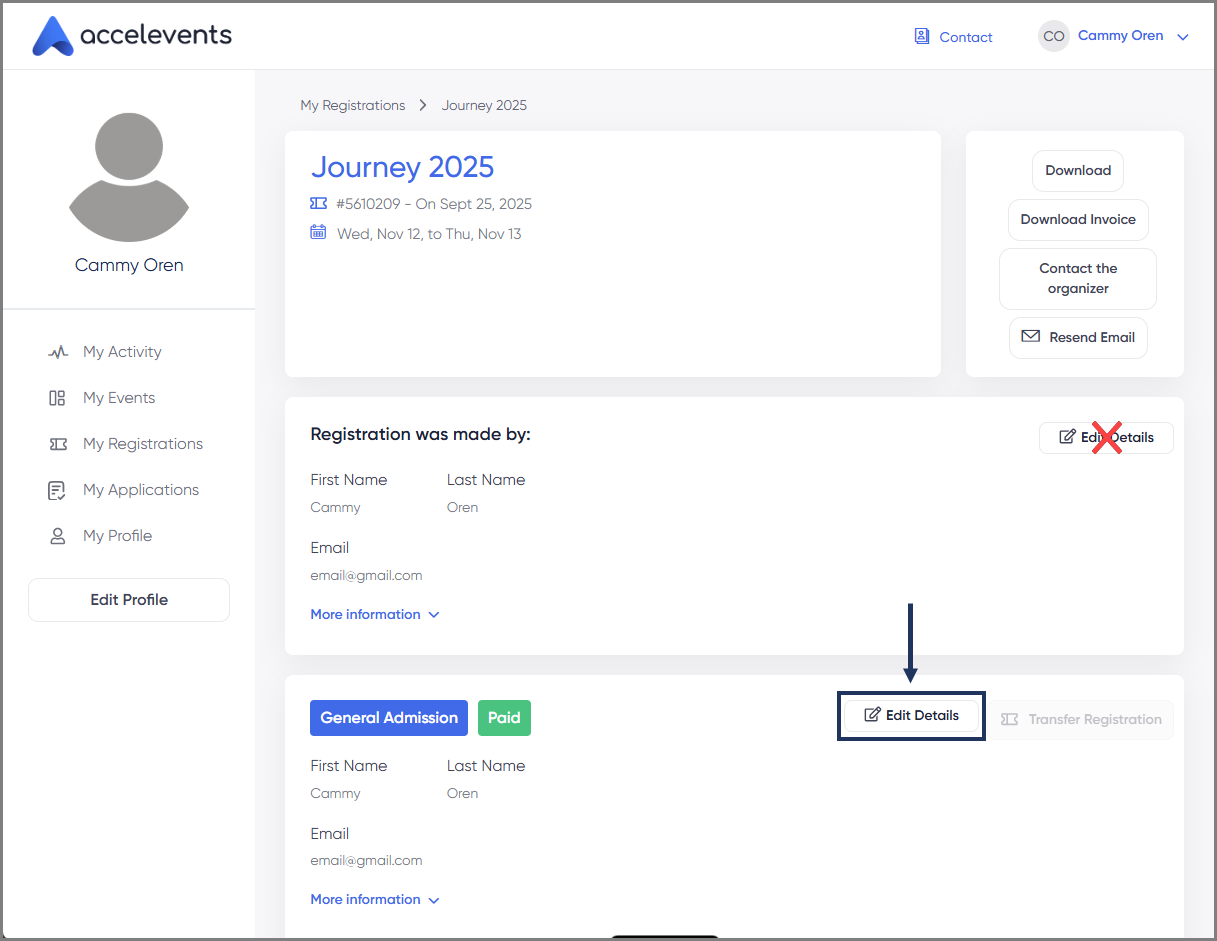Image resolution: width=1217 pixels, height=941 pixels.
Task: Click My Registrations breadcrumb link
Action: 353,105
